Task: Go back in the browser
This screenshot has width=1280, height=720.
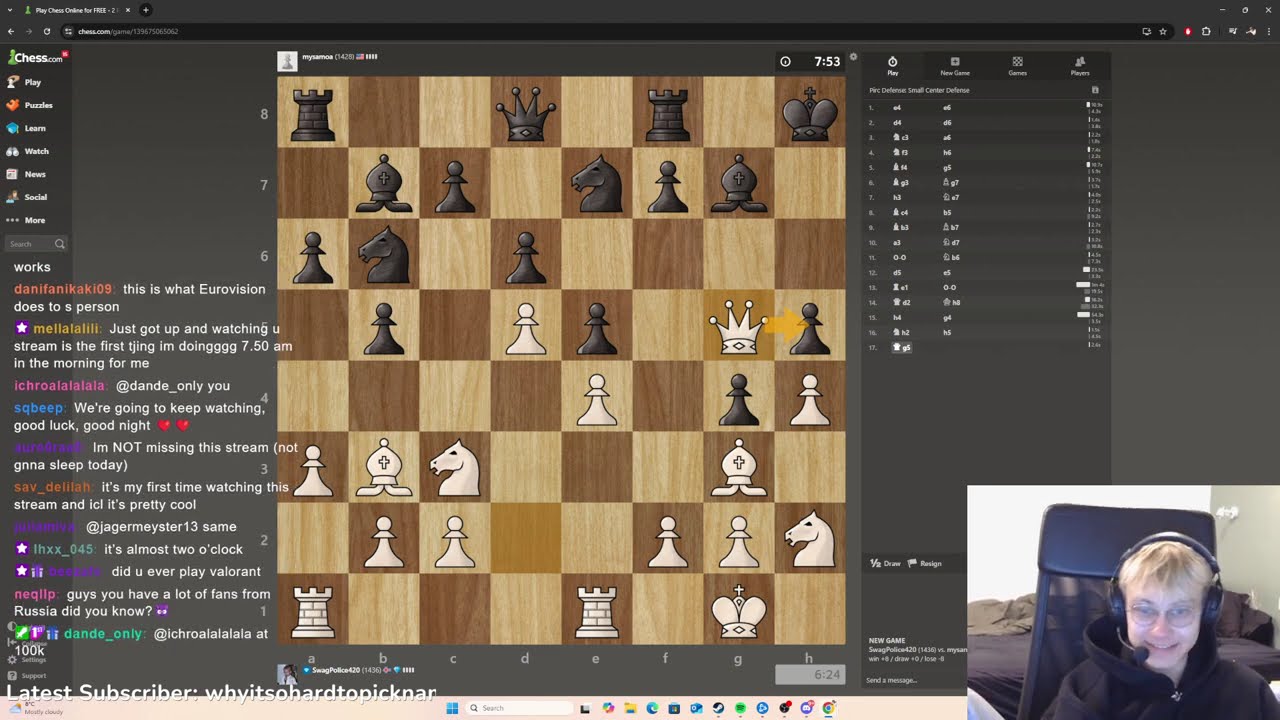Action: click(11, 31)
